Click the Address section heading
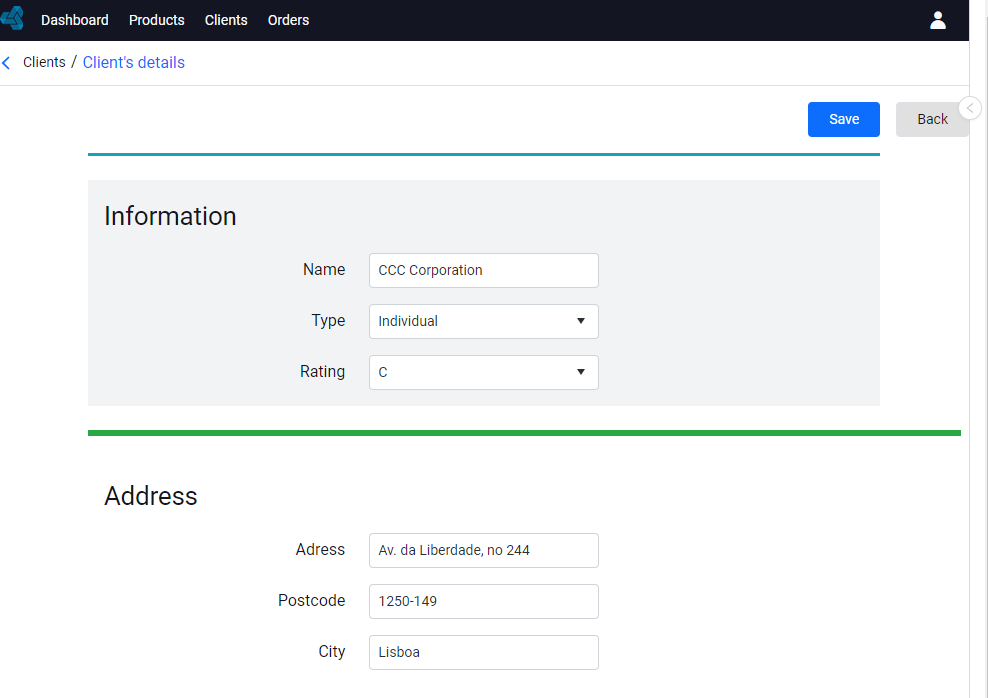 click(151, 496)
